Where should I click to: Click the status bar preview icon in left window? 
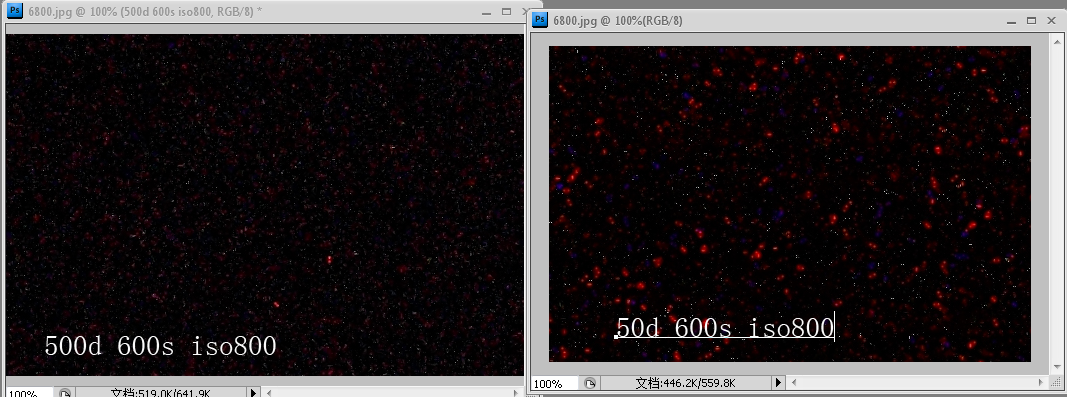pyautogui.click(x=65, y=394)
